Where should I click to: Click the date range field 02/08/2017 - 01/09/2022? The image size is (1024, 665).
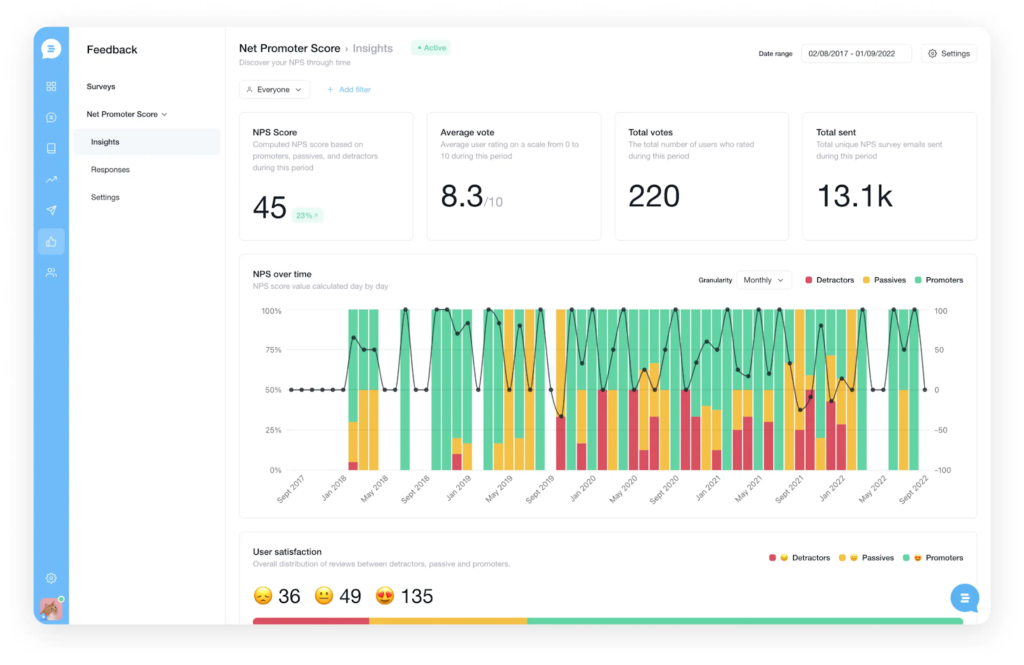point(856,54)
